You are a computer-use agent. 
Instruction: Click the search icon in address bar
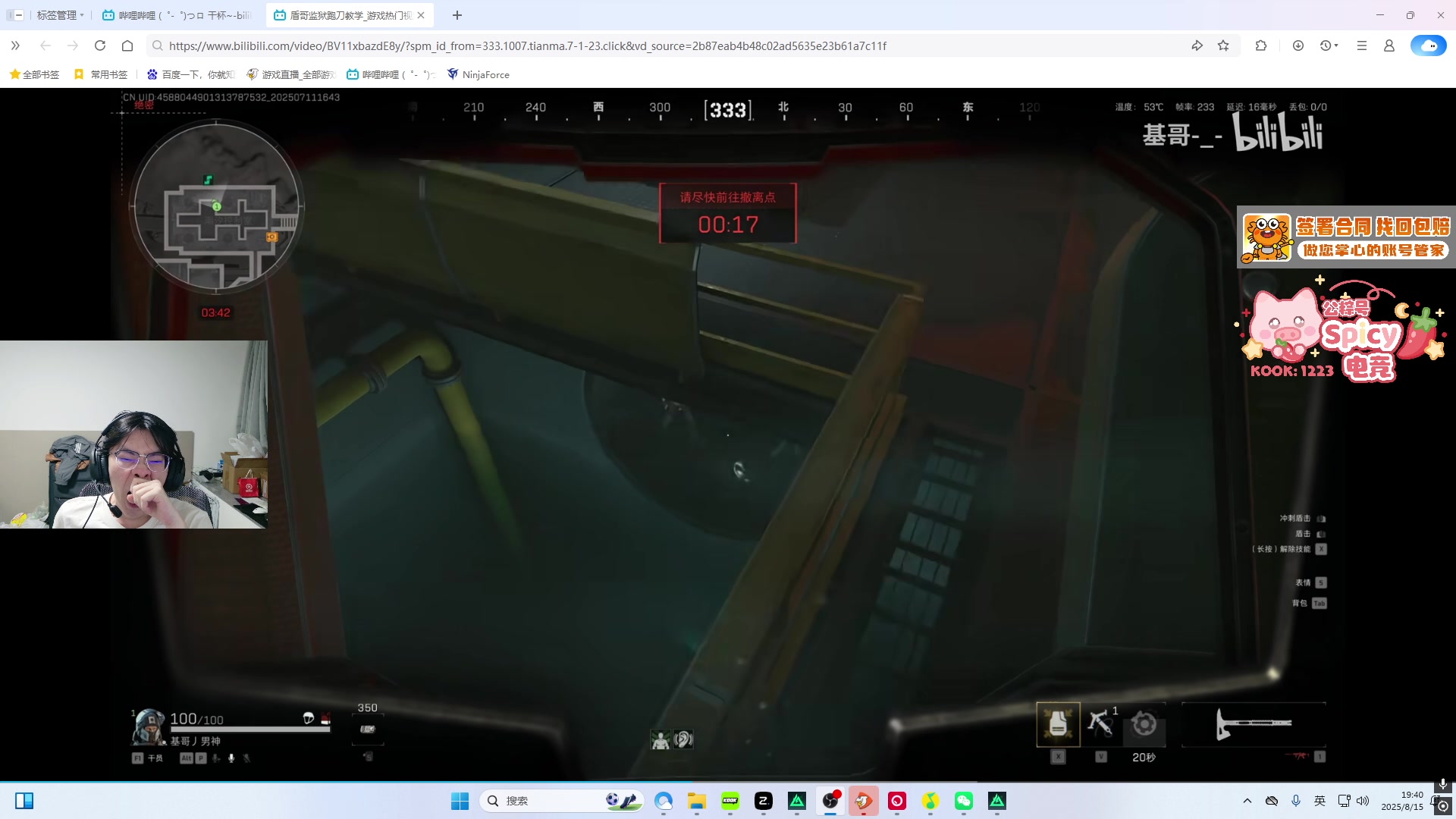[158, 45]
